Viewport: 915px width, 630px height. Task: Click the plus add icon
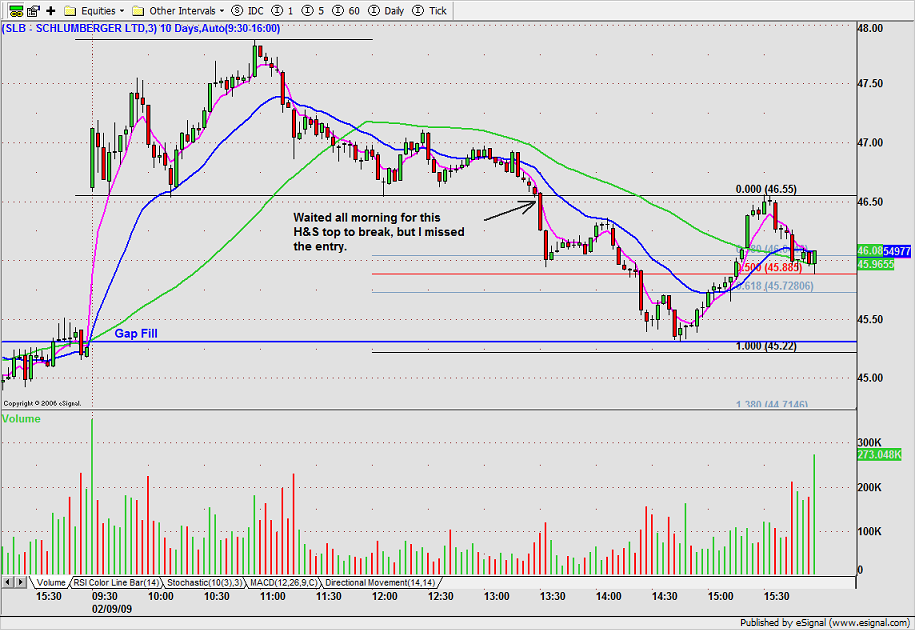(51, 10)
